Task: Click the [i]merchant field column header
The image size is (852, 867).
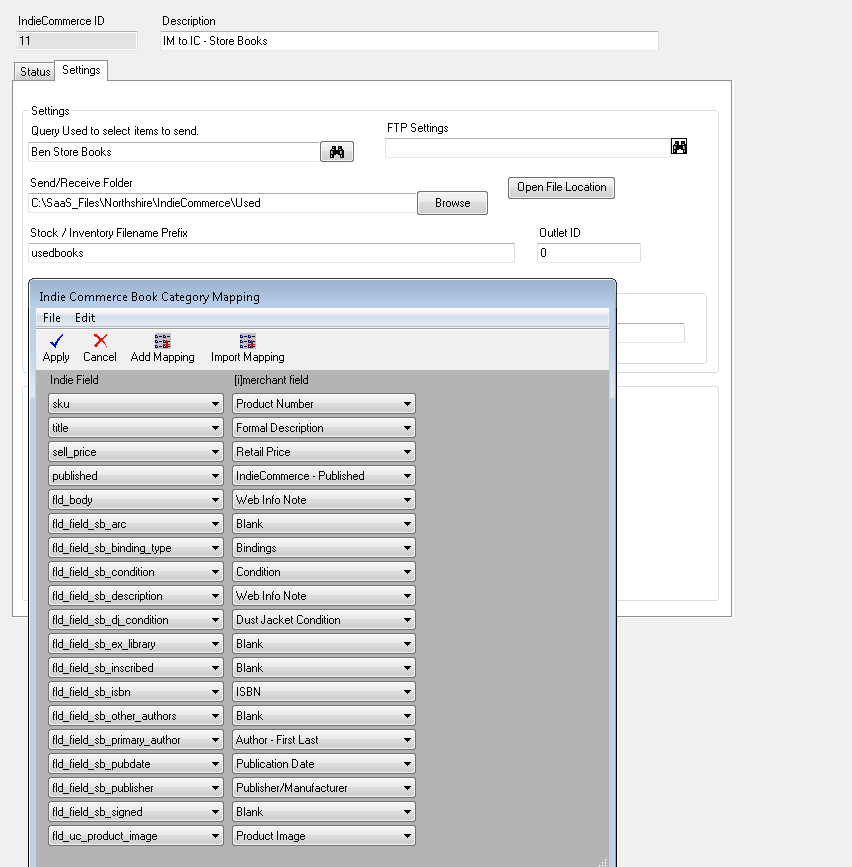Action: (271, 380)
